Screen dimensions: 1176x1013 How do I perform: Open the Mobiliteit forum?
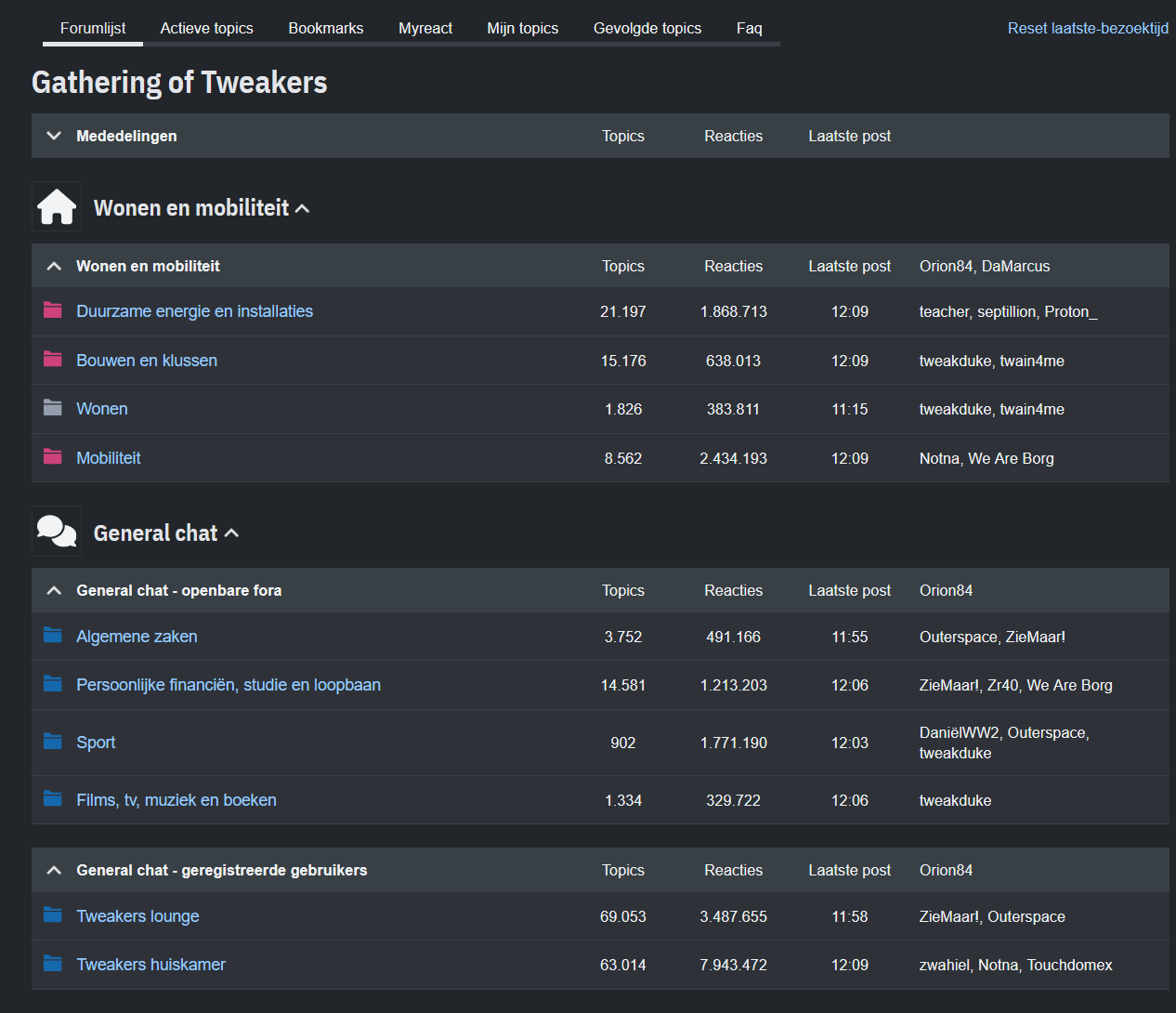tap(109, 458)
